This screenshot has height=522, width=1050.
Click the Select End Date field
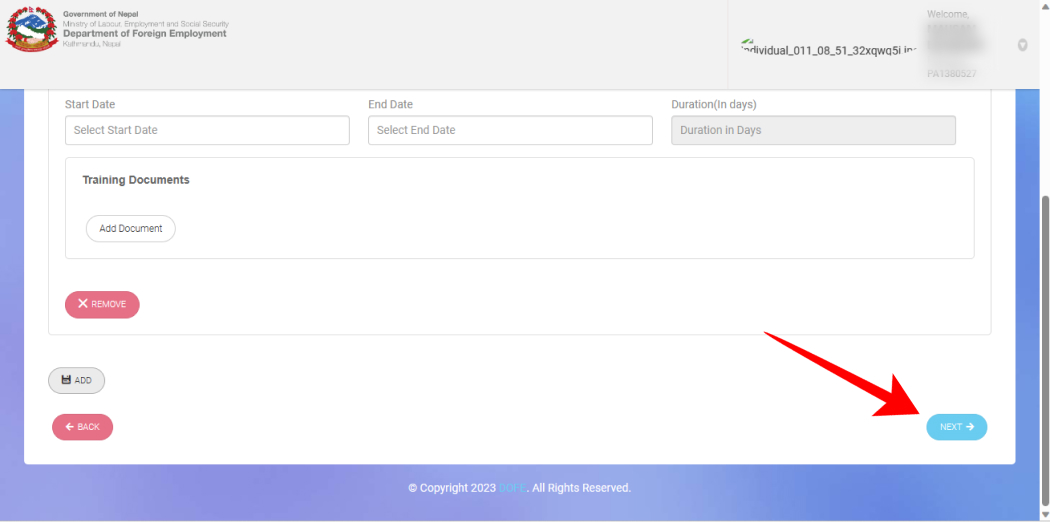[510, 130]
